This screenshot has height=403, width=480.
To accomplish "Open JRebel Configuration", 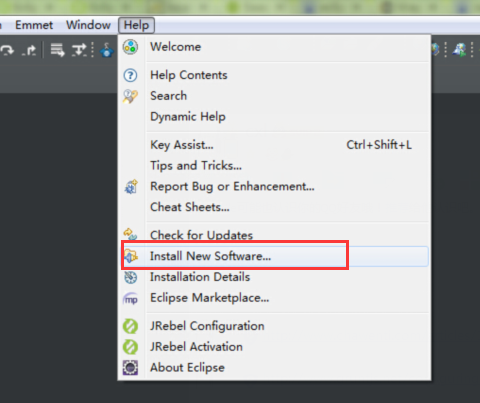I will pyautogui.click(x=274, y=326).
